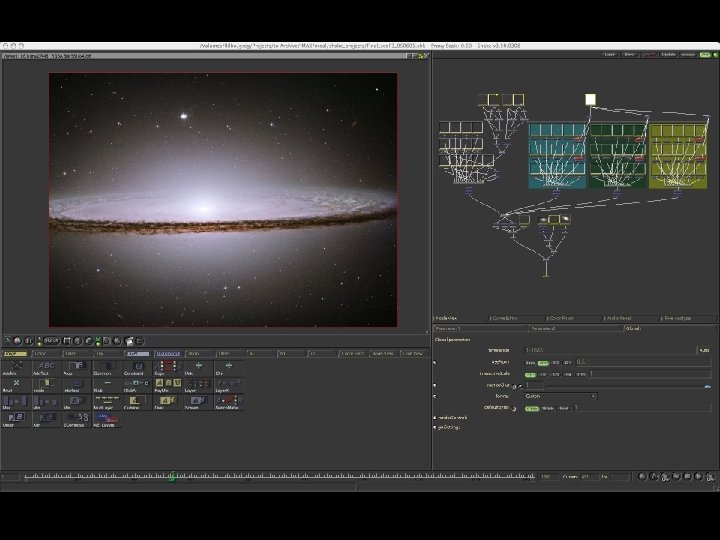Expand the guiControls section
Viewport: 720px width, 540px height.
[436, 428]
